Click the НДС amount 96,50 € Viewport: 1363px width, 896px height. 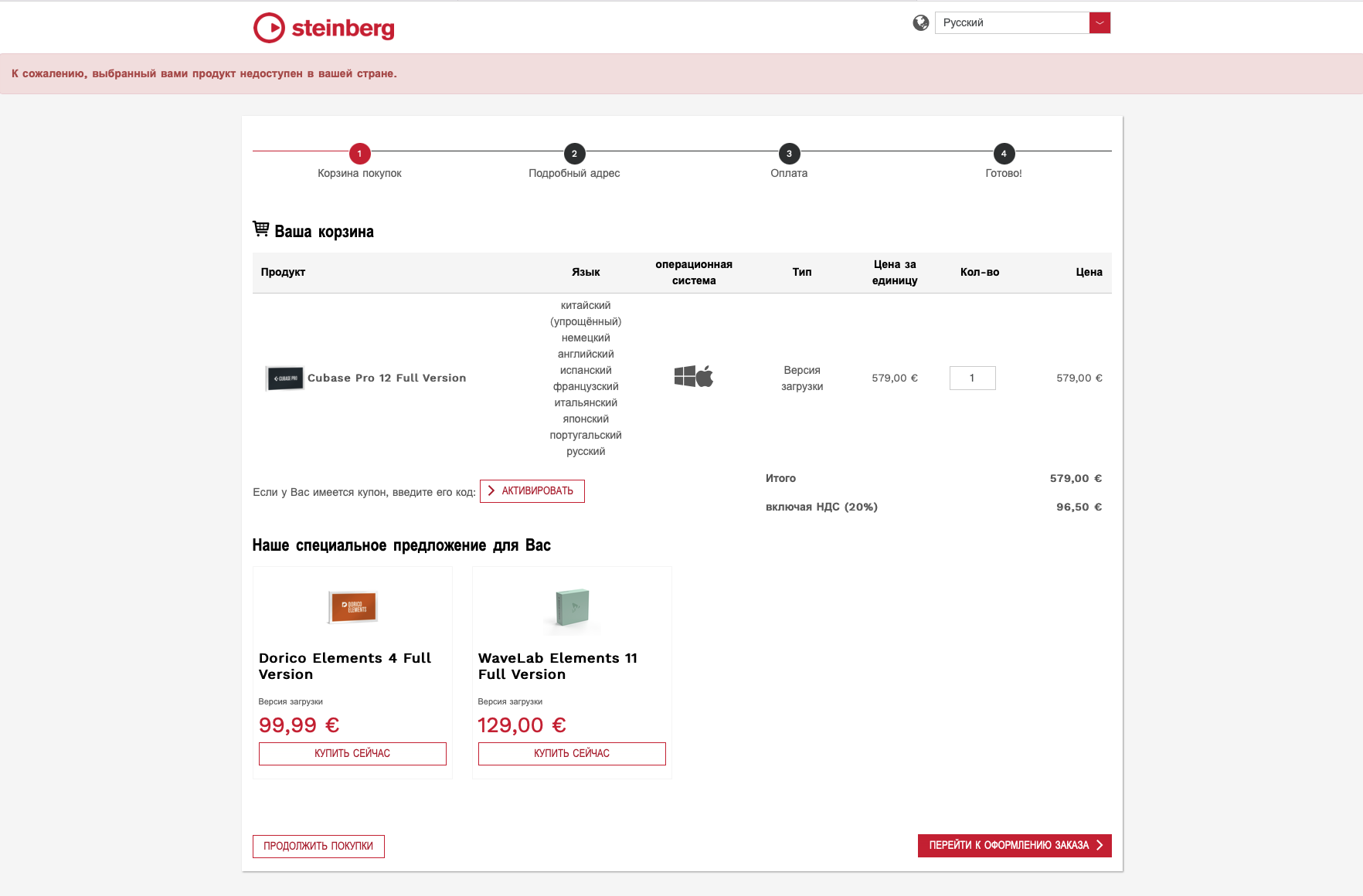pyautogui.click(x=1079, y=507)
